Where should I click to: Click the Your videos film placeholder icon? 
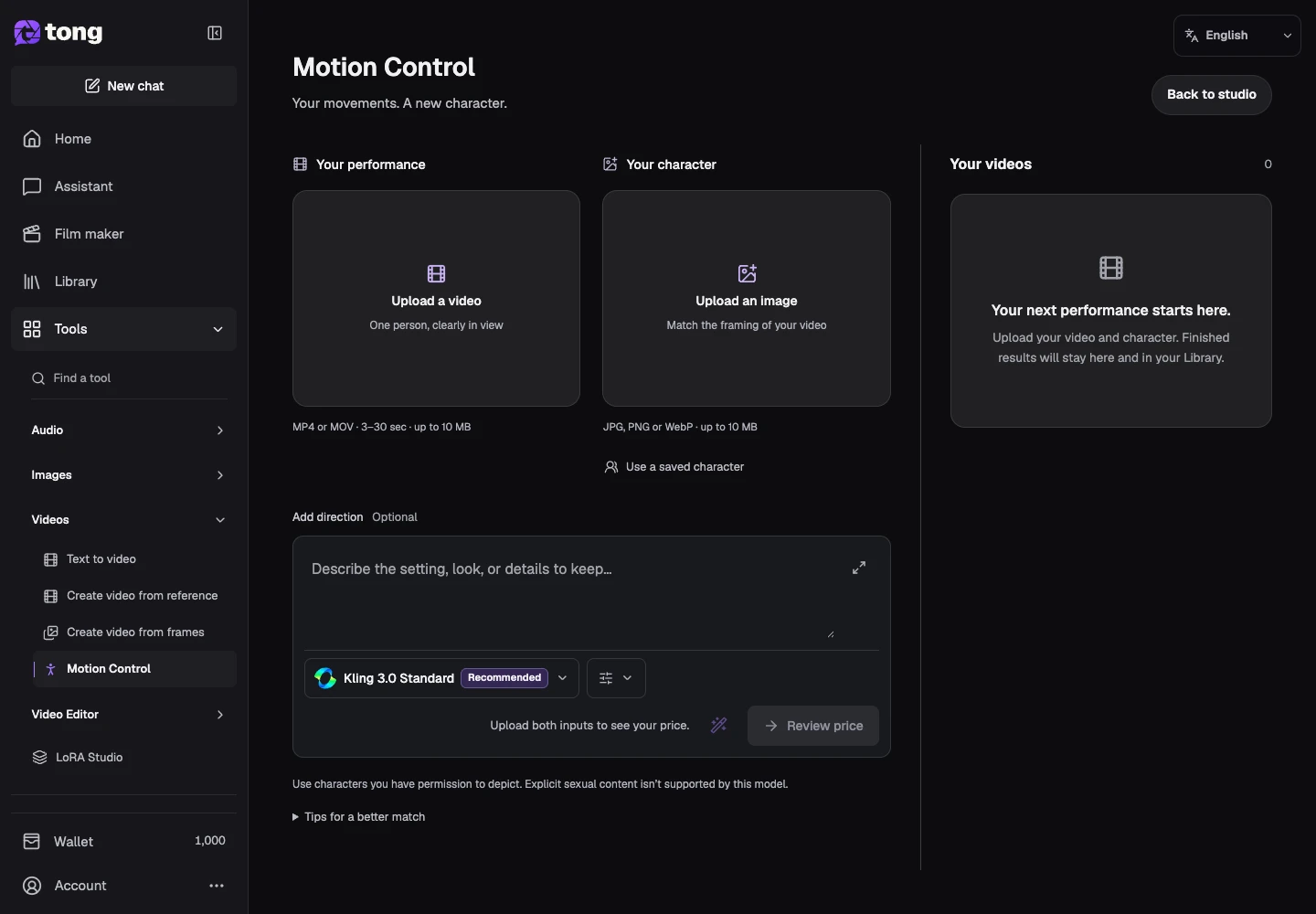coord(1111,268)
